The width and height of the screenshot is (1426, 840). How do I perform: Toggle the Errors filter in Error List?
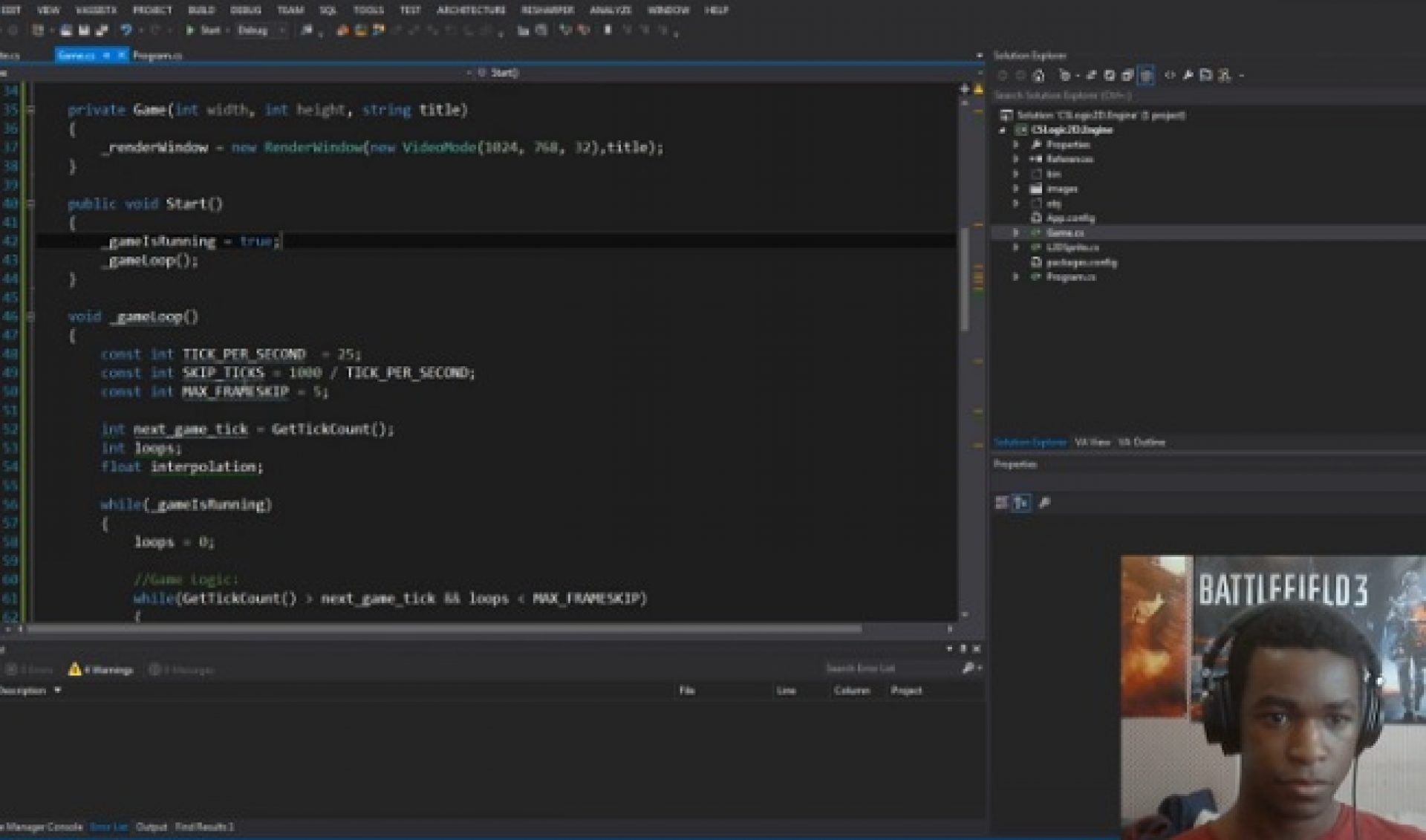tap(30, 669)
